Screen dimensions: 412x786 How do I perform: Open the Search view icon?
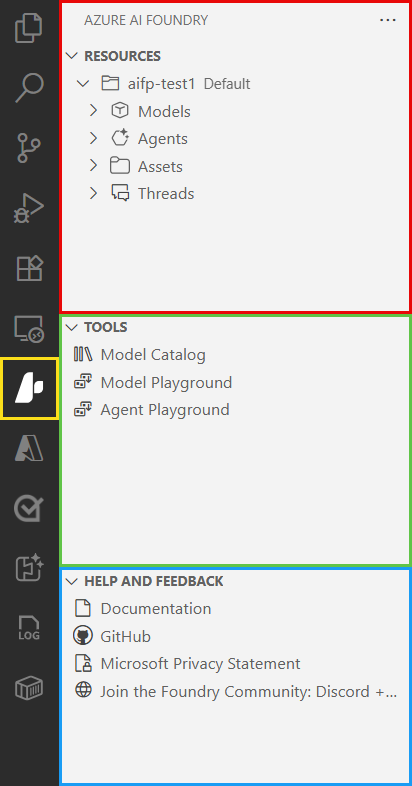29,87
